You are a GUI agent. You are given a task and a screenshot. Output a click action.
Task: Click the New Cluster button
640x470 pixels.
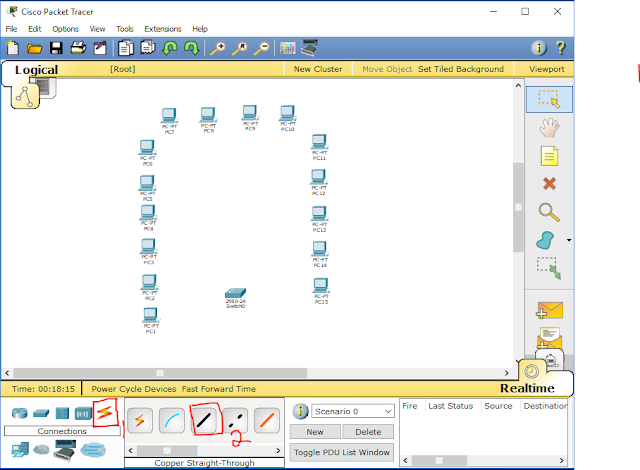tap(318, 69)
